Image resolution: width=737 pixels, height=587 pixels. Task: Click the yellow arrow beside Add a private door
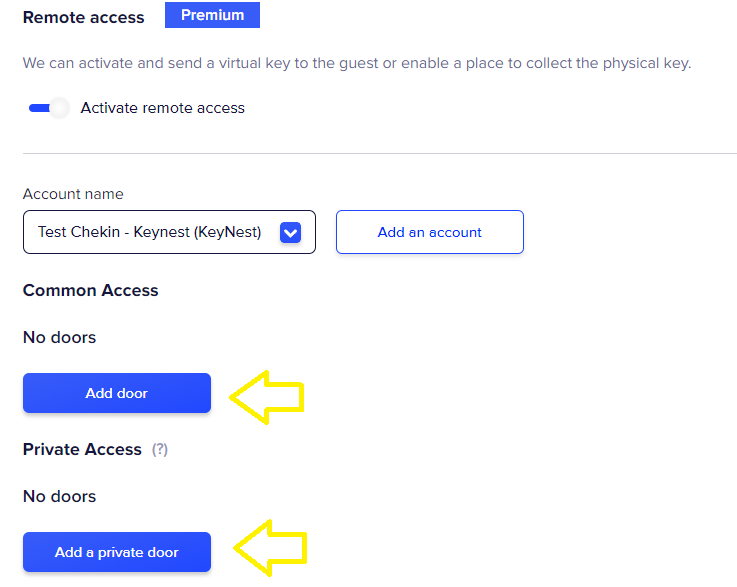click(269, 548)
